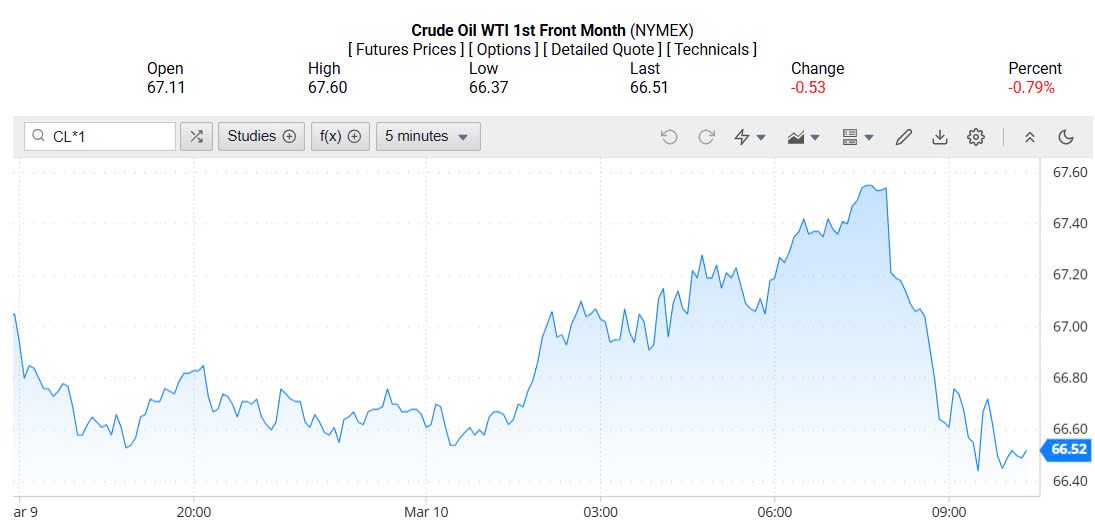Open the 5 minutes interval dropdown

coord(428,136)
